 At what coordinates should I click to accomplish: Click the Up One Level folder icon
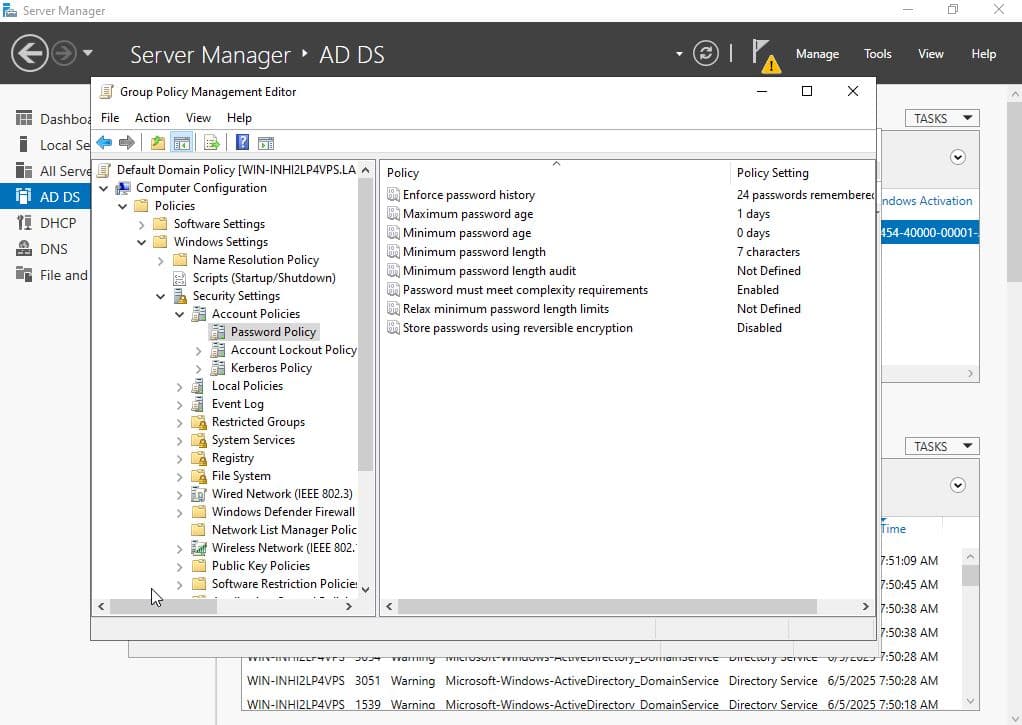[x=158, y=143]
